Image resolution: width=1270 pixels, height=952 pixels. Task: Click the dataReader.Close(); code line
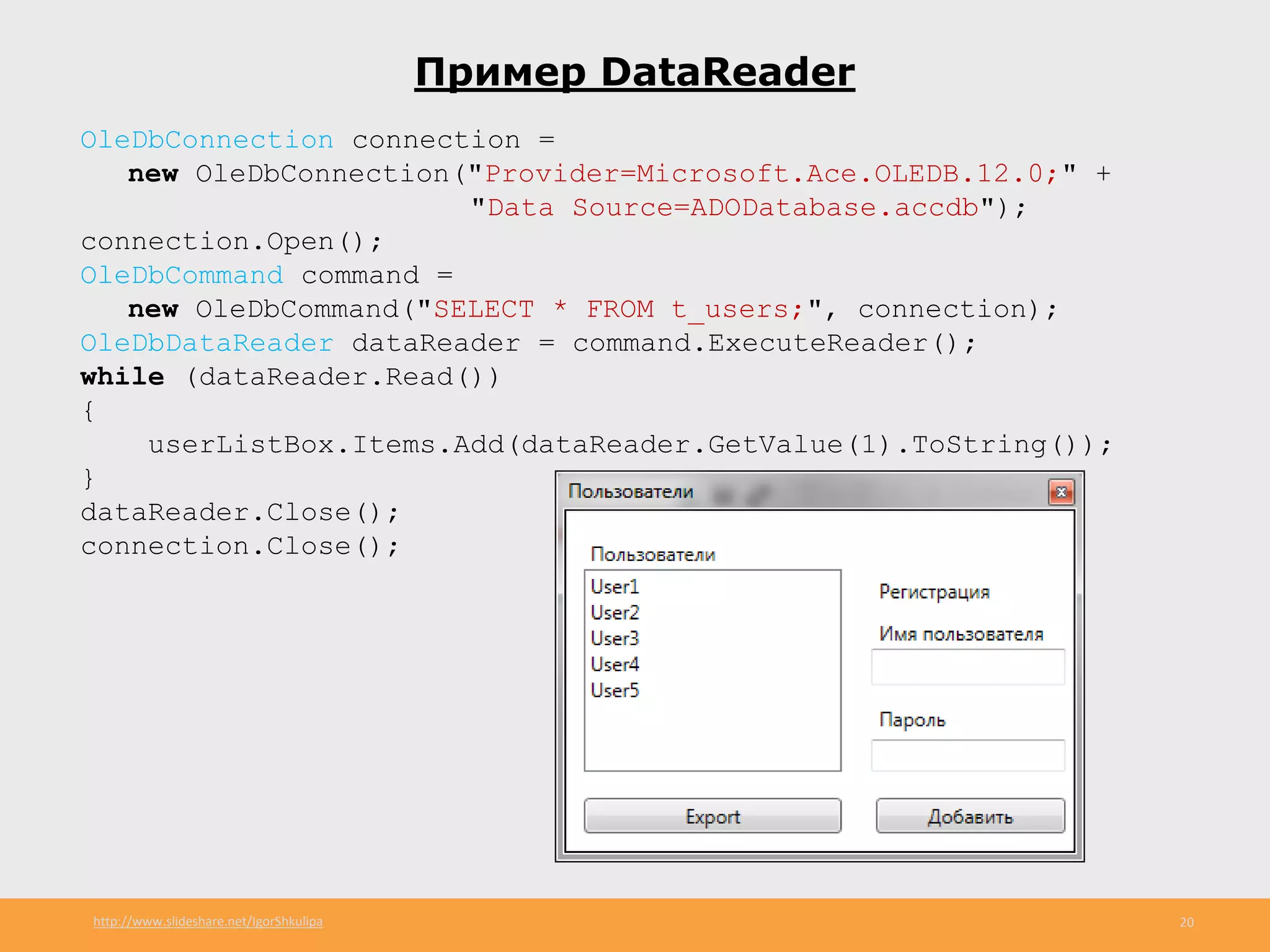pos(240,513)
